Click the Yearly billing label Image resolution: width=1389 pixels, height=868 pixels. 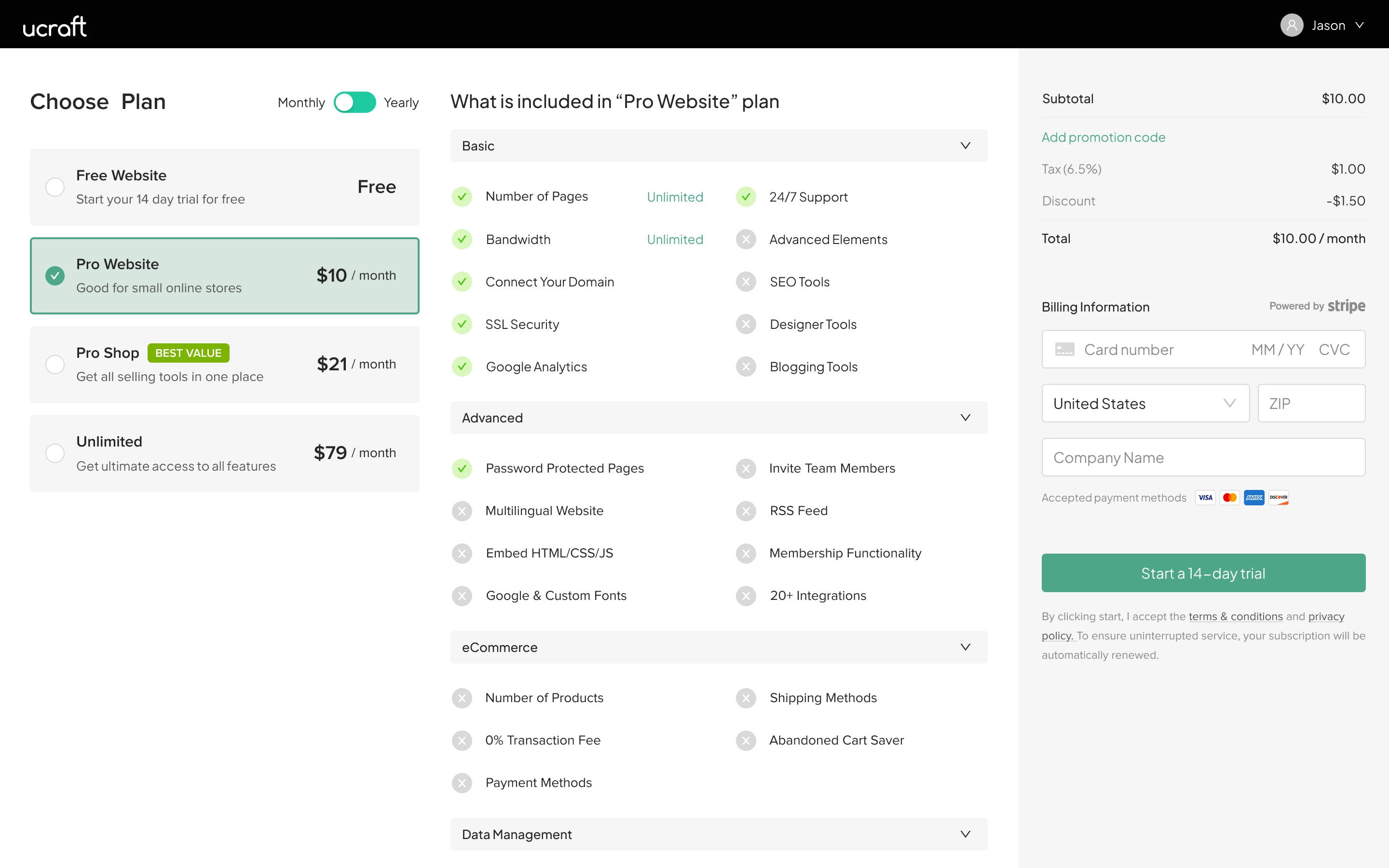point(401,103)
